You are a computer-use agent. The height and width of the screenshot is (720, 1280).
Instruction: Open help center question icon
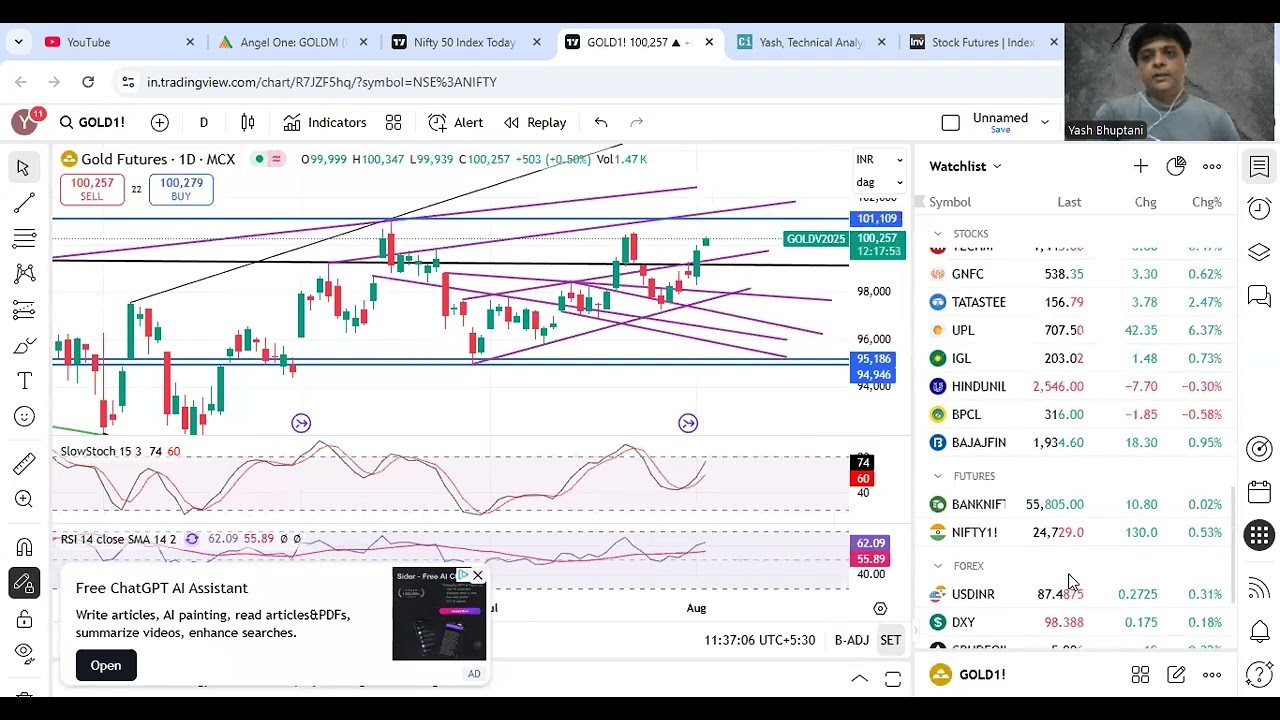[x=1259, y=674]
